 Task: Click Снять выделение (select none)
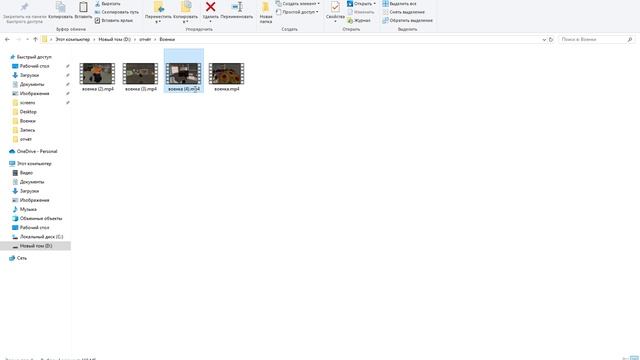(404, 12)
